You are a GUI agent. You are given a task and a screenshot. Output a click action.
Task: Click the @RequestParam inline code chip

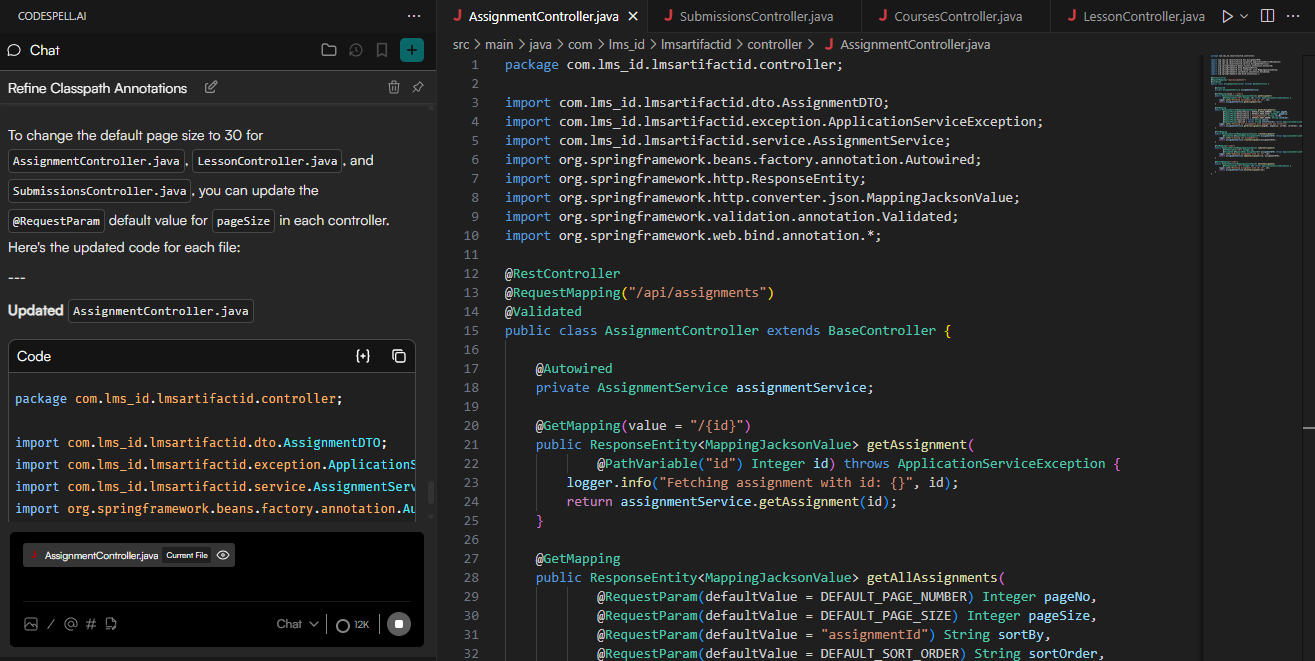point(56,221)
